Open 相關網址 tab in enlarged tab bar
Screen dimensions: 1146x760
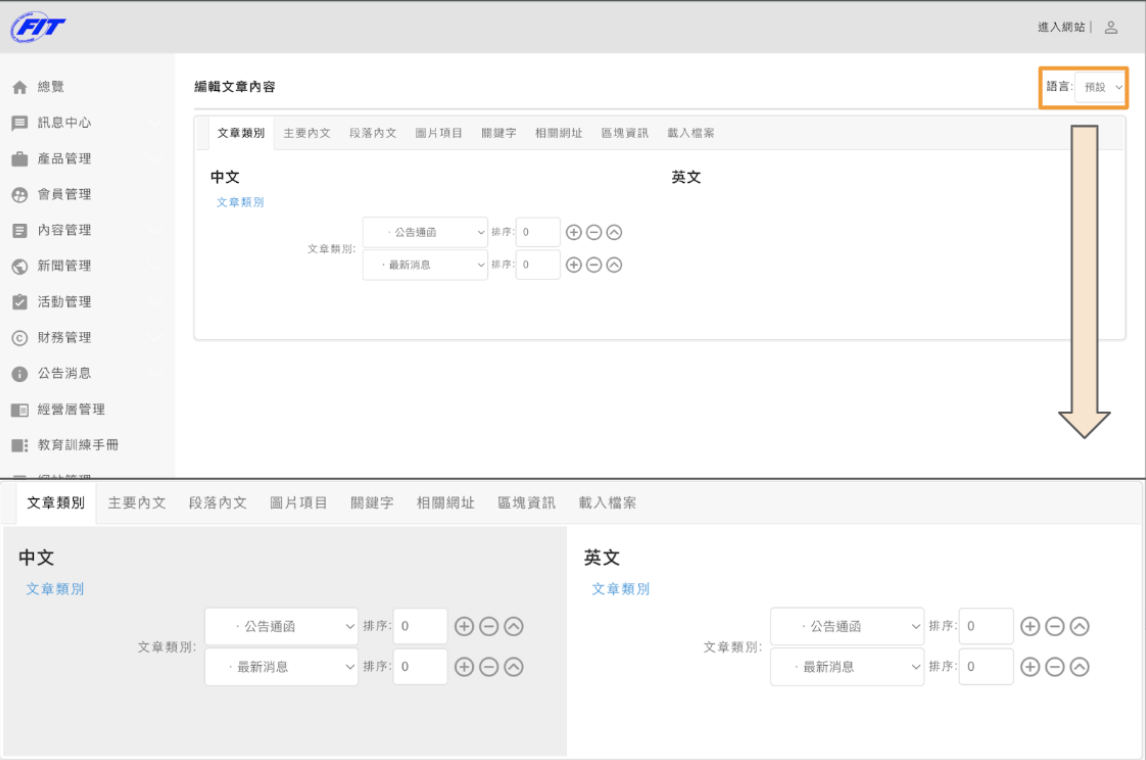coord(446,503)
